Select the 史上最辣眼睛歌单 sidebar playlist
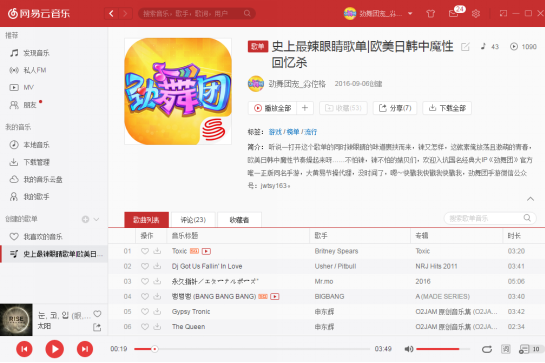This screenshot has width=545, height=363. pyautogui.click(x=54, y=254)
